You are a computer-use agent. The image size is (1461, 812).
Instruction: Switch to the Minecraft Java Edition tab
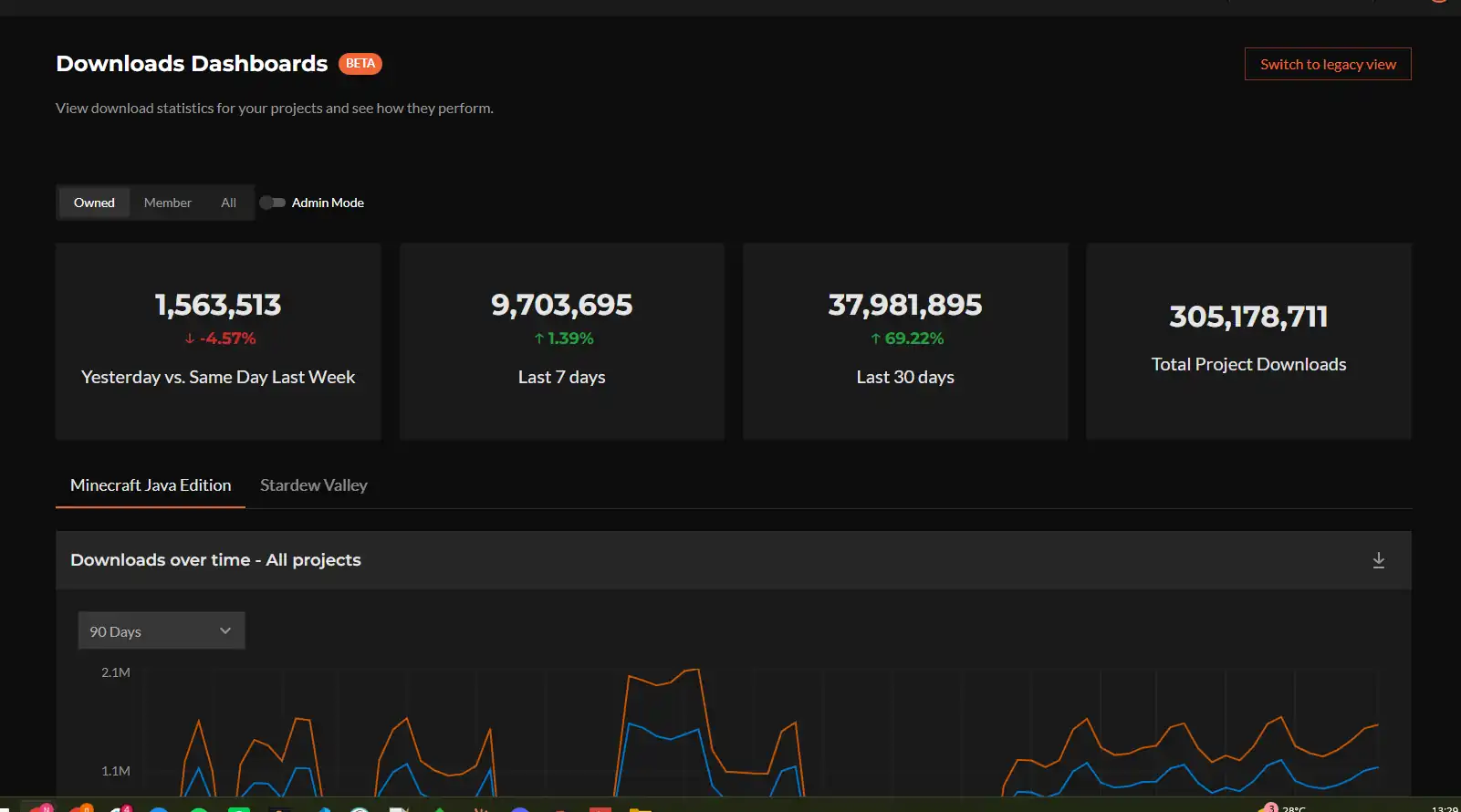tap(151, 485)
